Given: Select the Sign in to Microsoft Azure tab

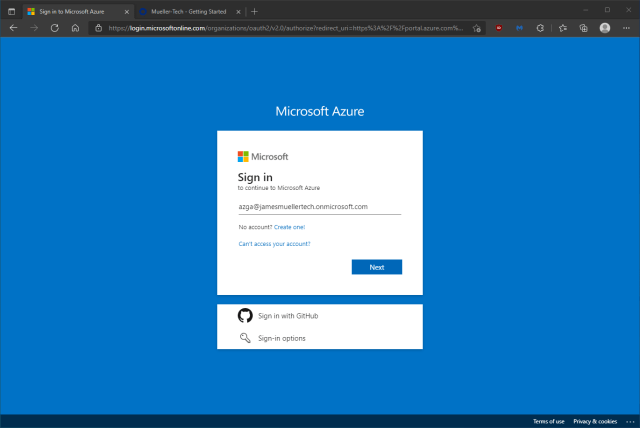Looking at the screenshot, I should click(70, 10).
